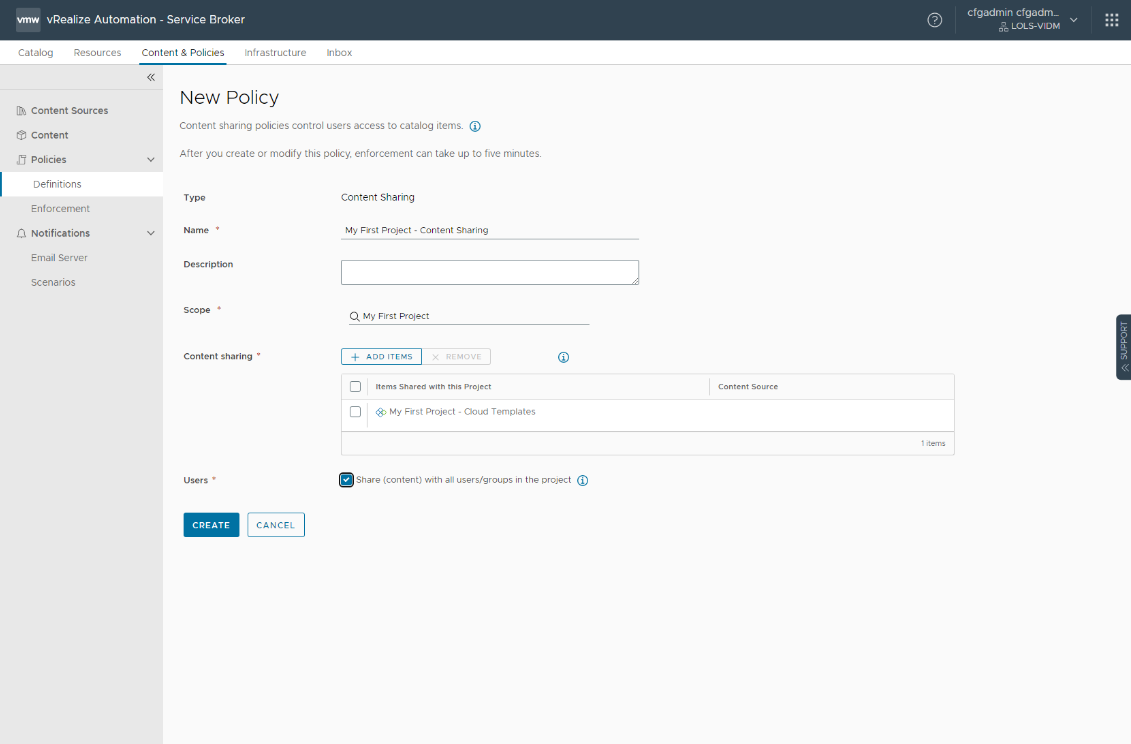This screenshot has height=744, width=1131.
Task: Collapse the sidebar with double-chevron icon
Action: pos(151,77)
